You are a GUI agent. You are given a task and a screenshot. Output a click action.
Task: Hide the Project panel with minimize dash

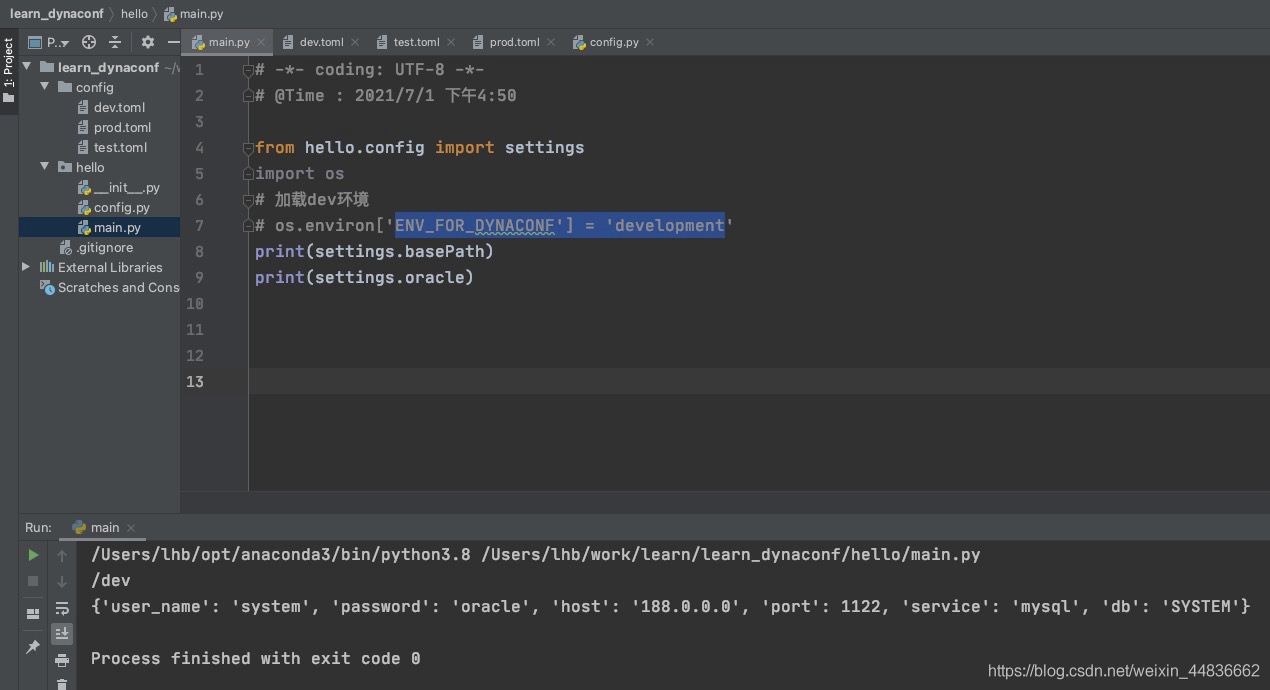172,42
